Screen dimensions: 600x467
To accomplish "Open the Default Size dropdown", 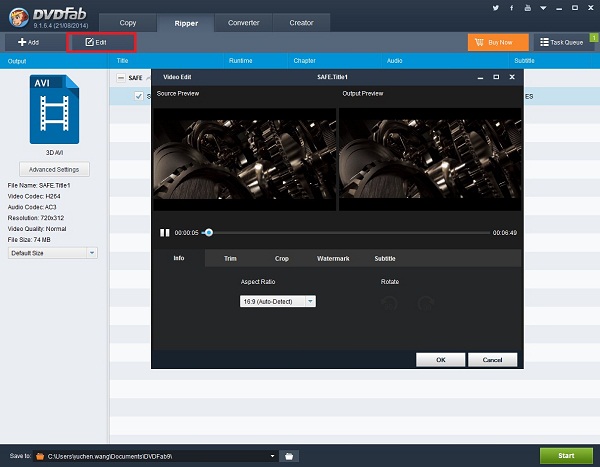I will [53, 253].
